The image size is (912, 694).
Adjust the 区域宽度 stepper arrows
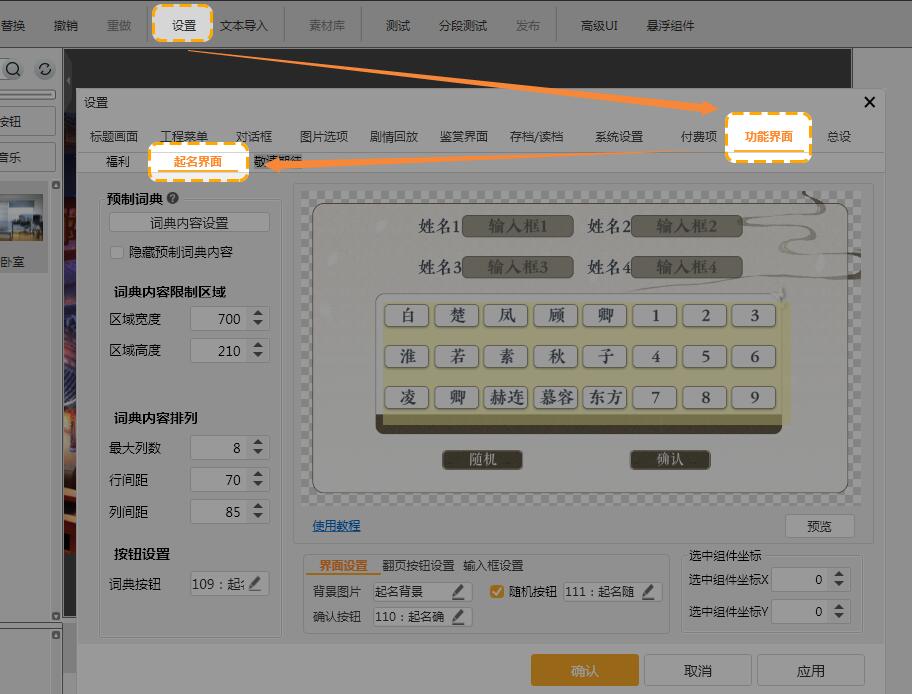(258, 319)
